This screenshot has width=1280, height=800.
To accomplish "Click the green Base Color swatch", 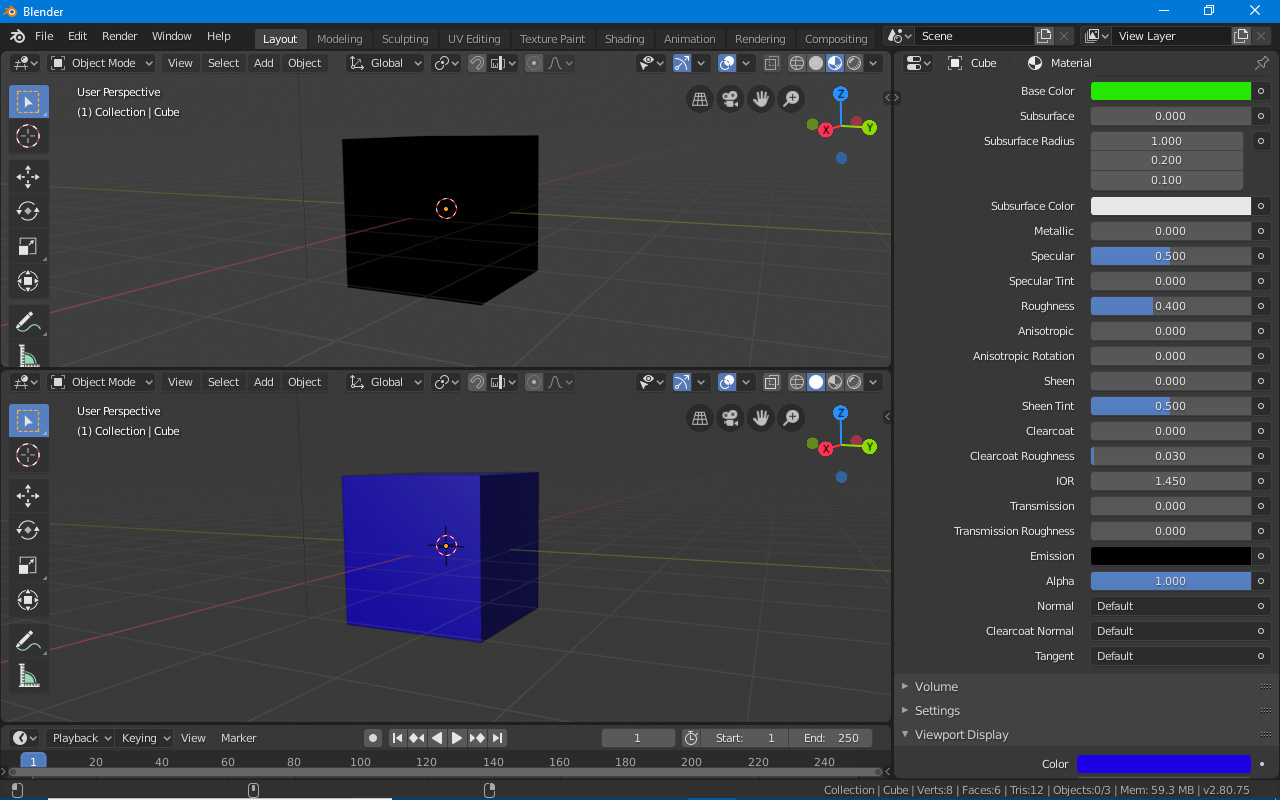I will click(1170, 91).
